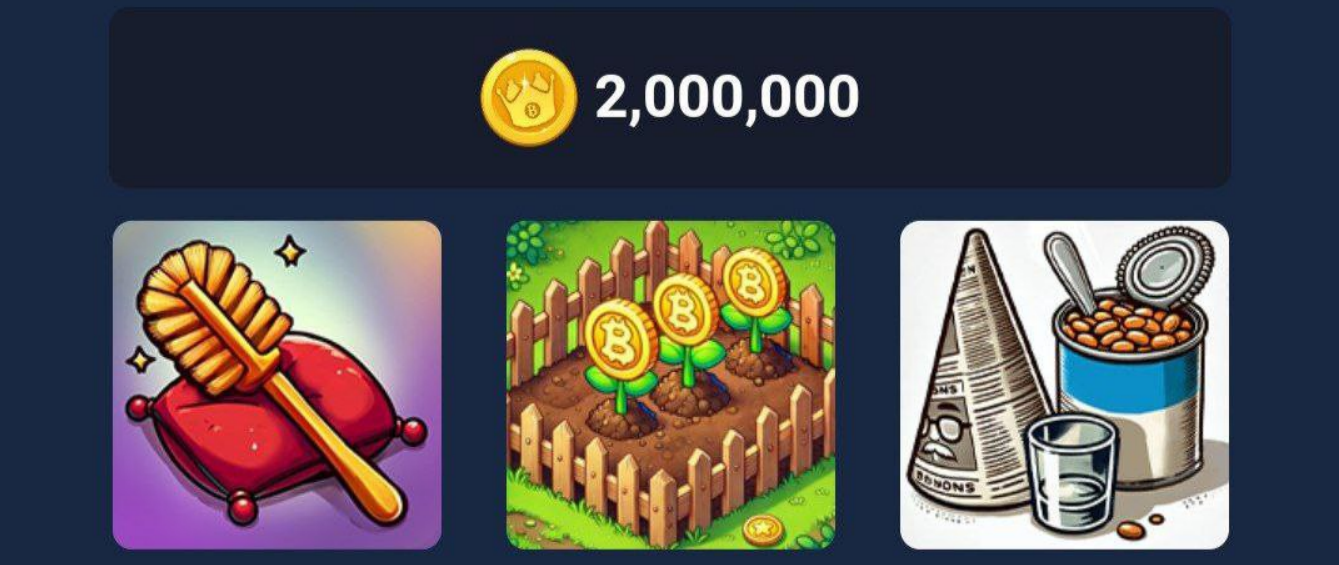Click the gold crown coin icon

(528, 97)
